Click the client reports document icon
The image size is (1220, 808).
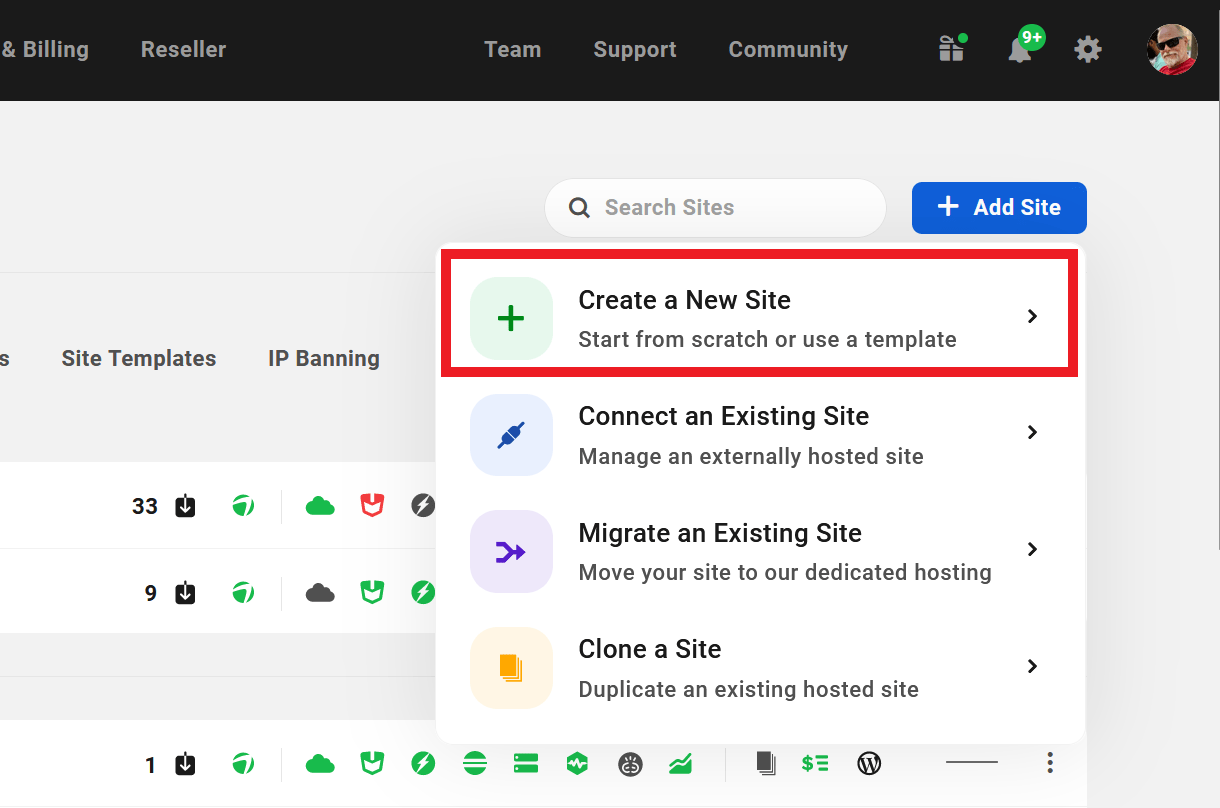(x=766, y=763)
